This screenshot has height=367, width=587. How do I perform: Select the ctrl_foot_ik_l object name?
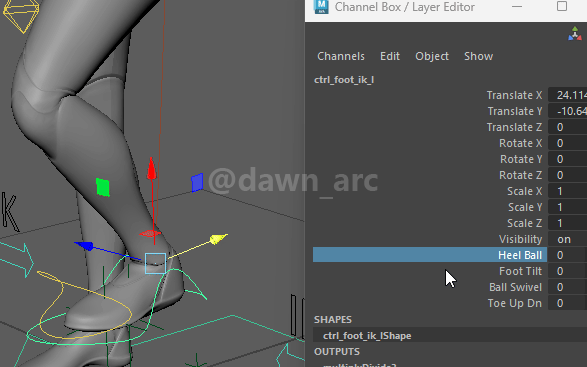pyautogui.click(x=344, y=80)
